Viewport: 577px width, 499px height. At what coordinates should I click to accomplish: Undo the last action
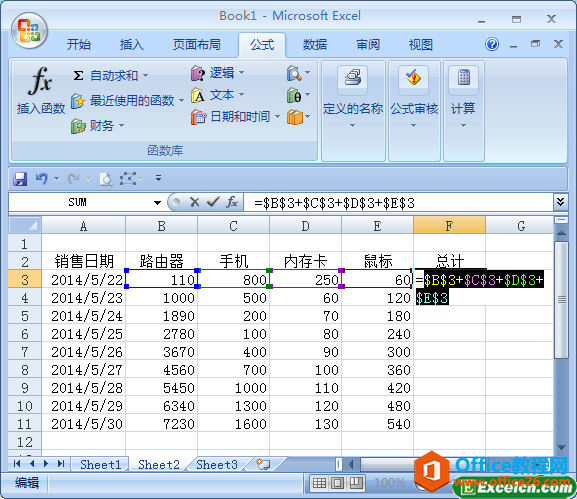[42, 179]
